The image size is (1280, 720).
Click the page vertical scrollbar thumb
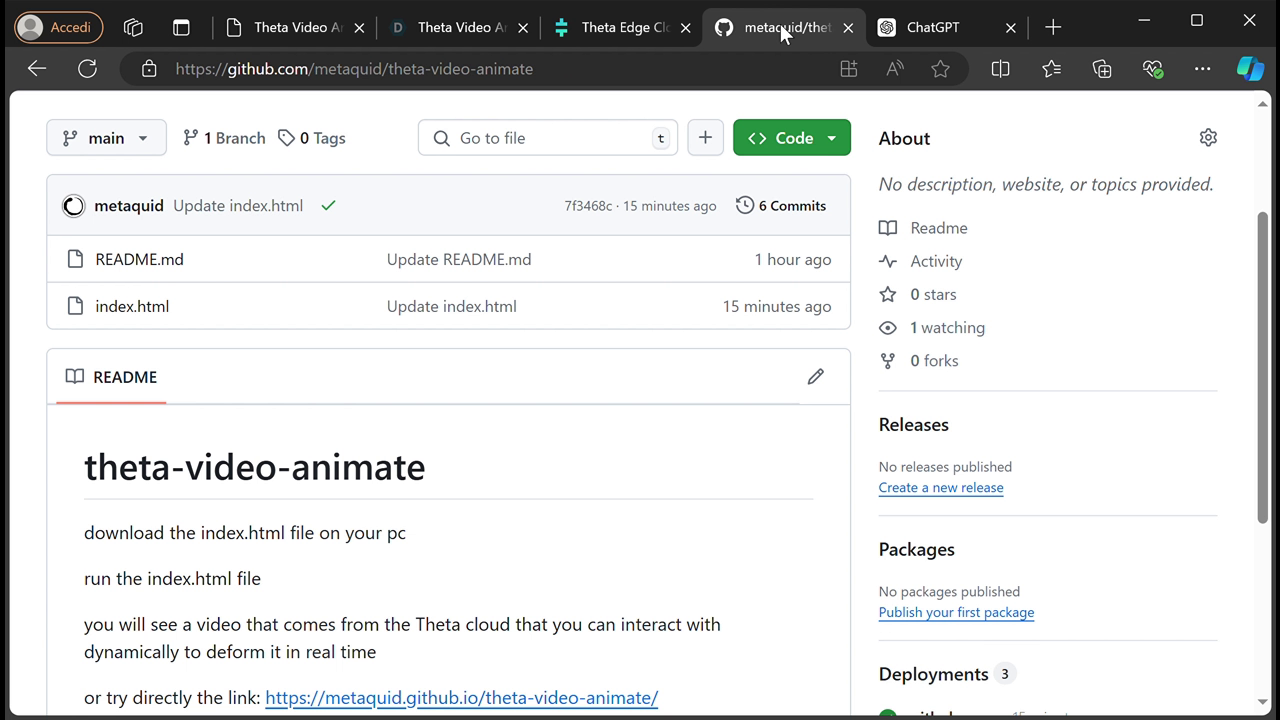(x=1263, y=366)
